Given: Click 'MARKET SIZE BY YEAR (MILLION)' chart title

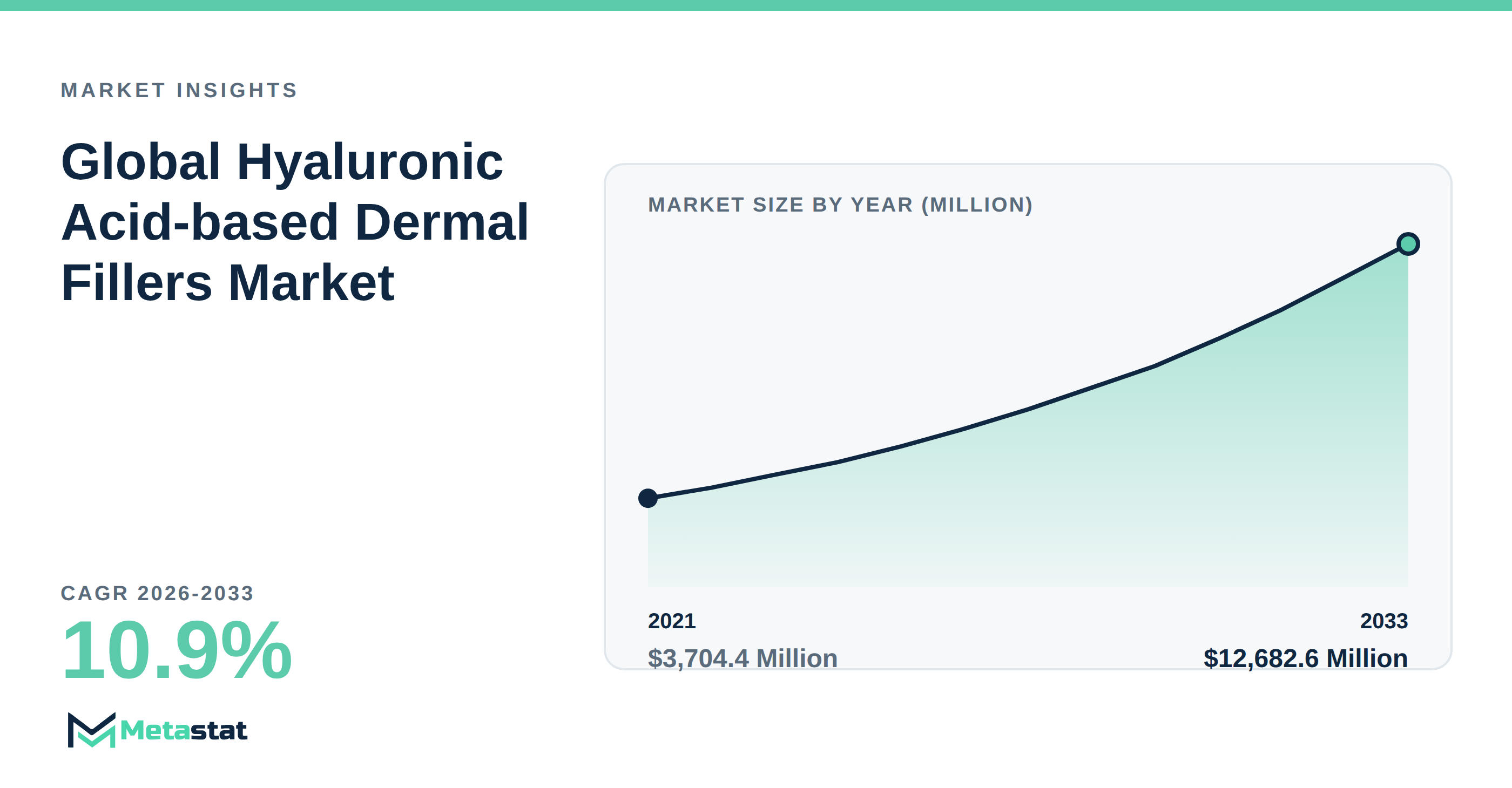Looking at the screenshot, I should [840, 205].
